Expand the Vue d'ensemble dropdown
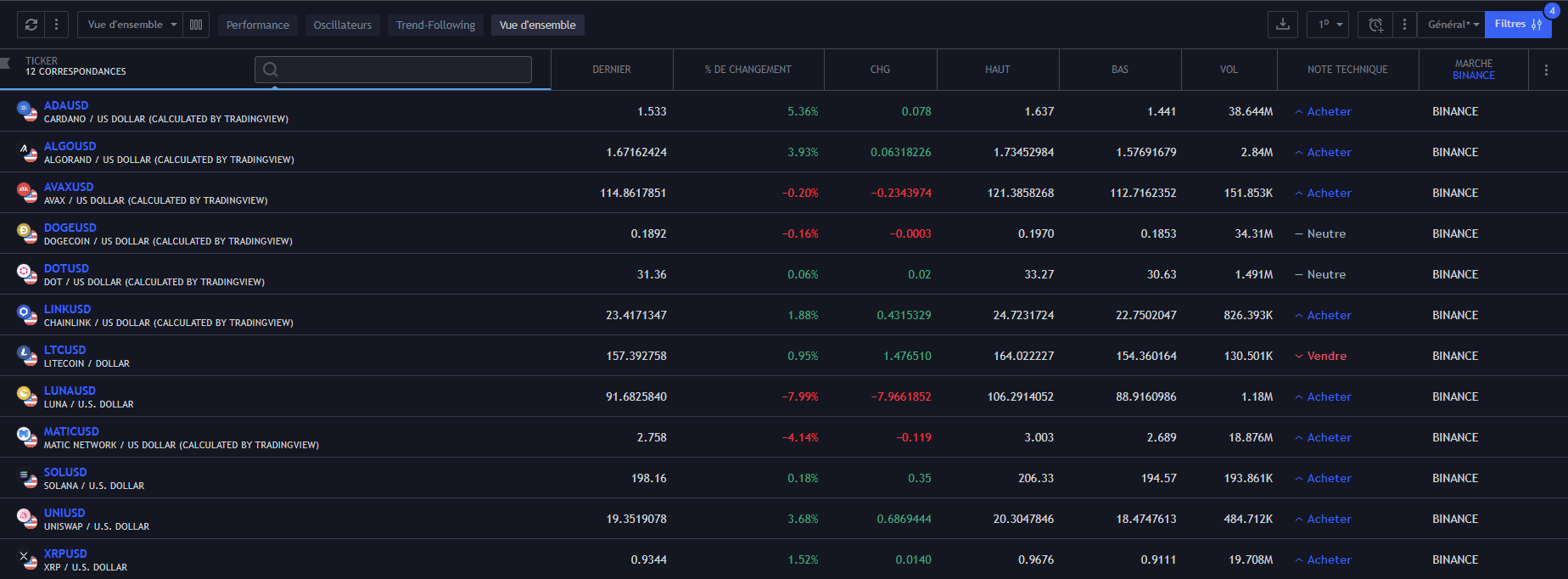Screen dimensions: 1568x579 pyautogui.click(x=132, y=25)
